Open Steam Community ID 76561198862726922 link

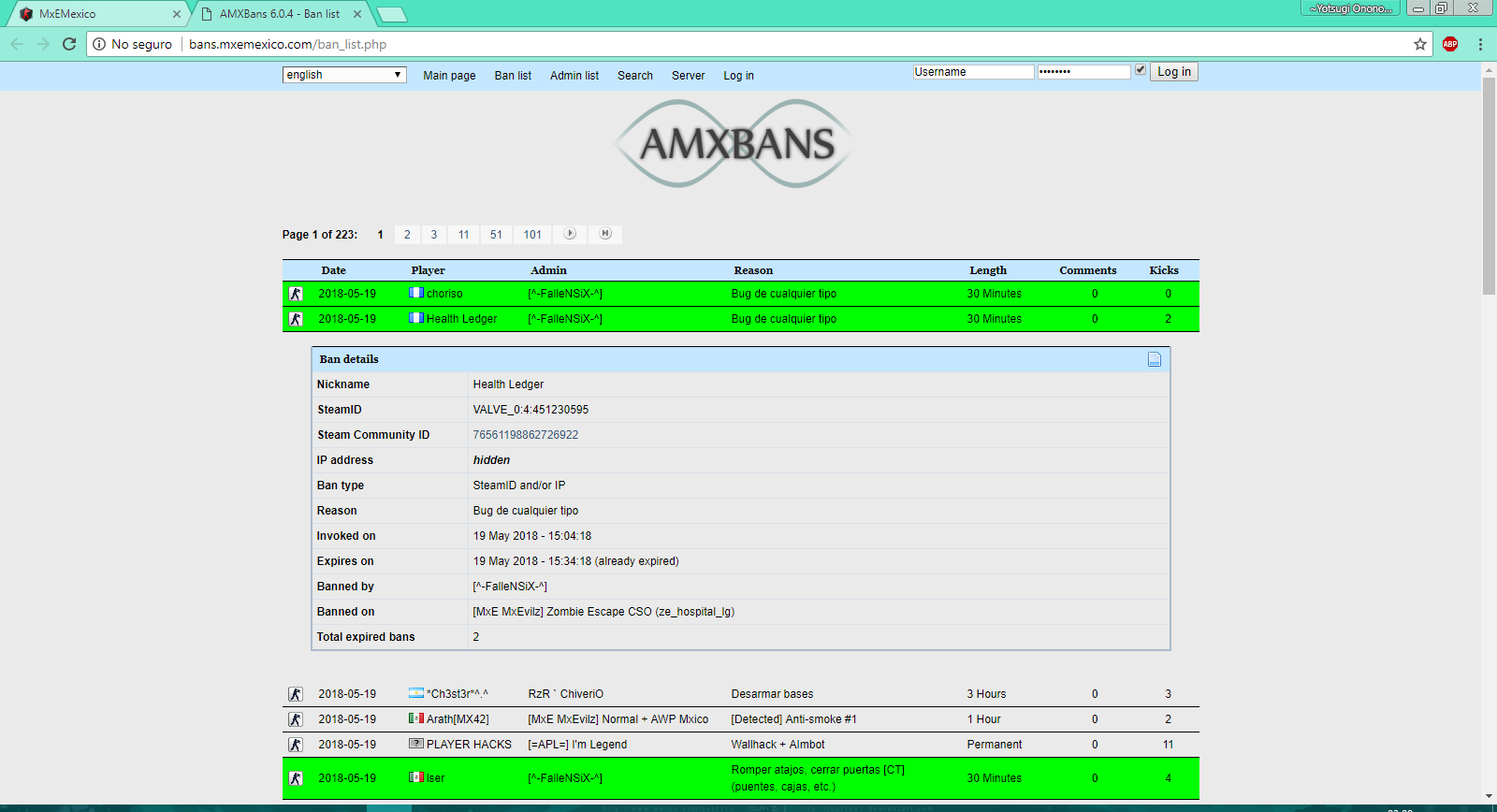tap(526, 435)
